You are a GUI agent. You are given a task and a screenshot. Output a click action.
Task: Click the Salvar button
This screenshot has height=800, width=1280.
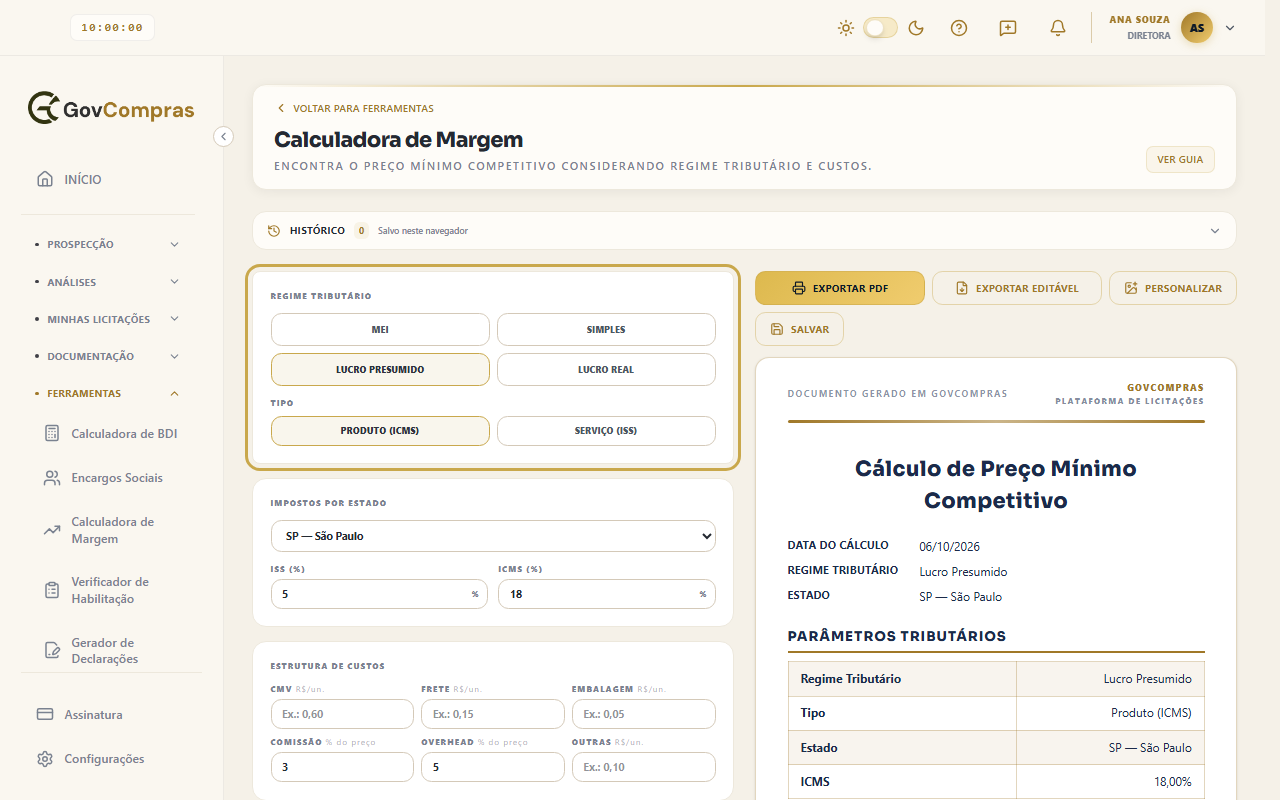(x=799, y=329)
